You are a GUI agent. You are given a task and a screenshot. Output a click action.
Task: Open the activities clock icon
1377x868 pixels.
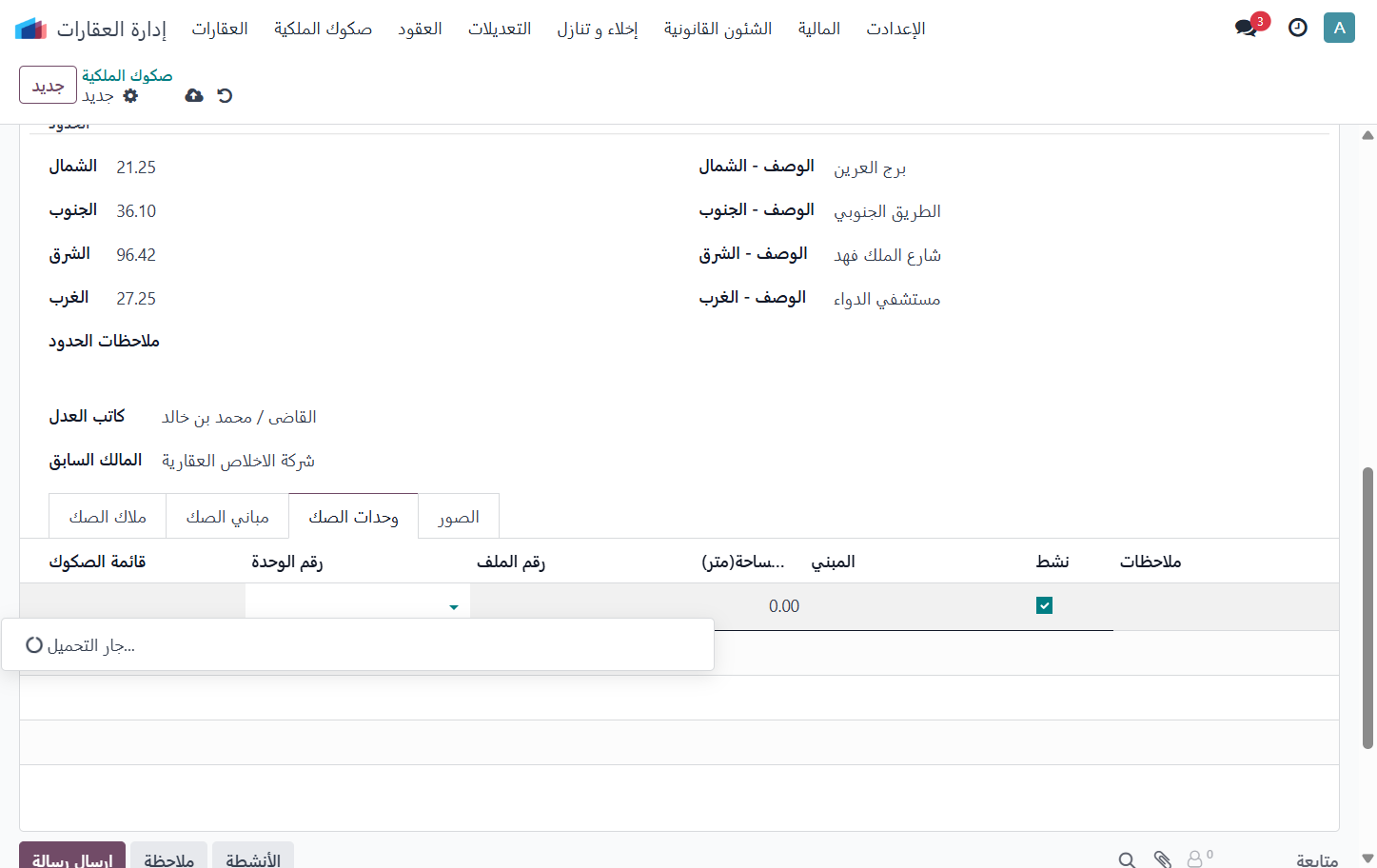coord(1298,28)
